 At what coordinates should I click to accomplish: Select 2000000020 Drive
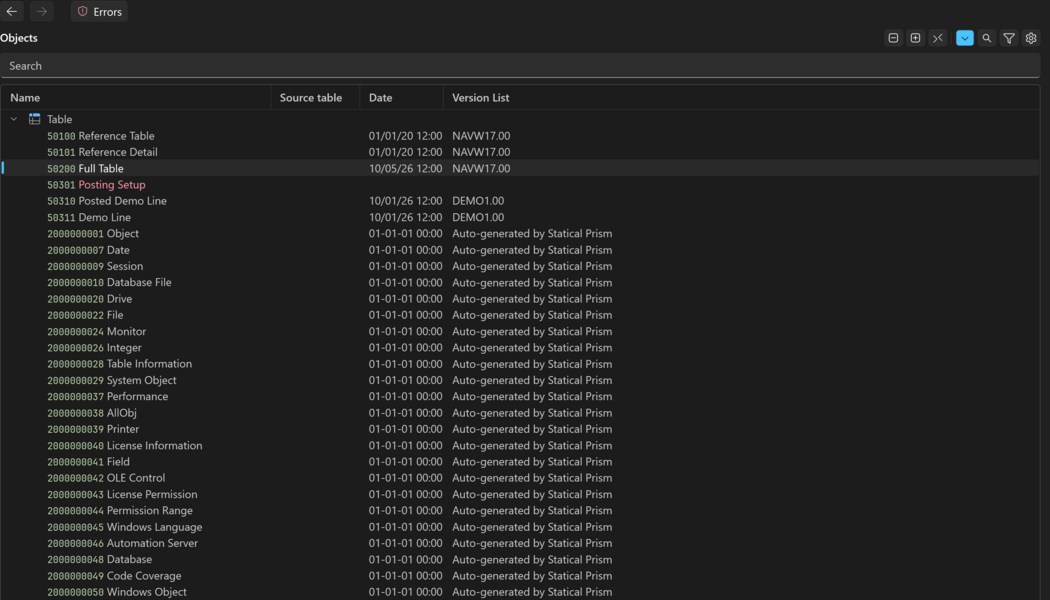[89, 299]
